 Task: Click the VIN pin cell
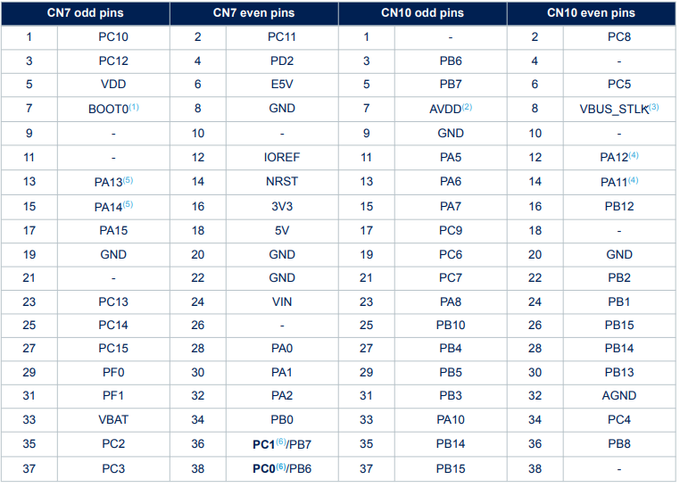pos(282,302)
